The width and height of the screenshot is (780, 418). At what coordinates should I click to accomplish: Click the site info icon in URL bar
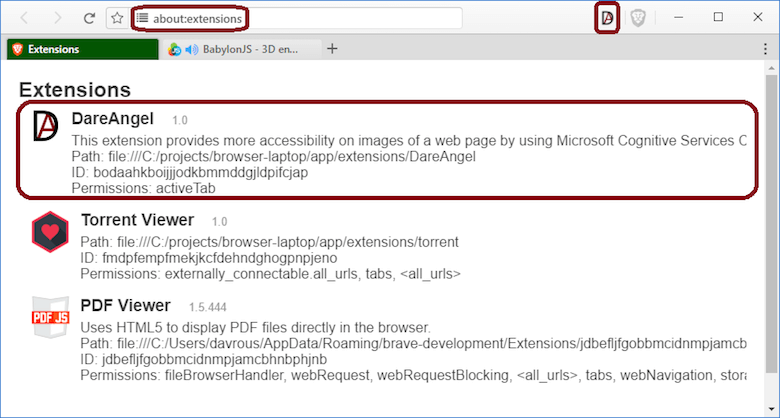pos(142,18)
